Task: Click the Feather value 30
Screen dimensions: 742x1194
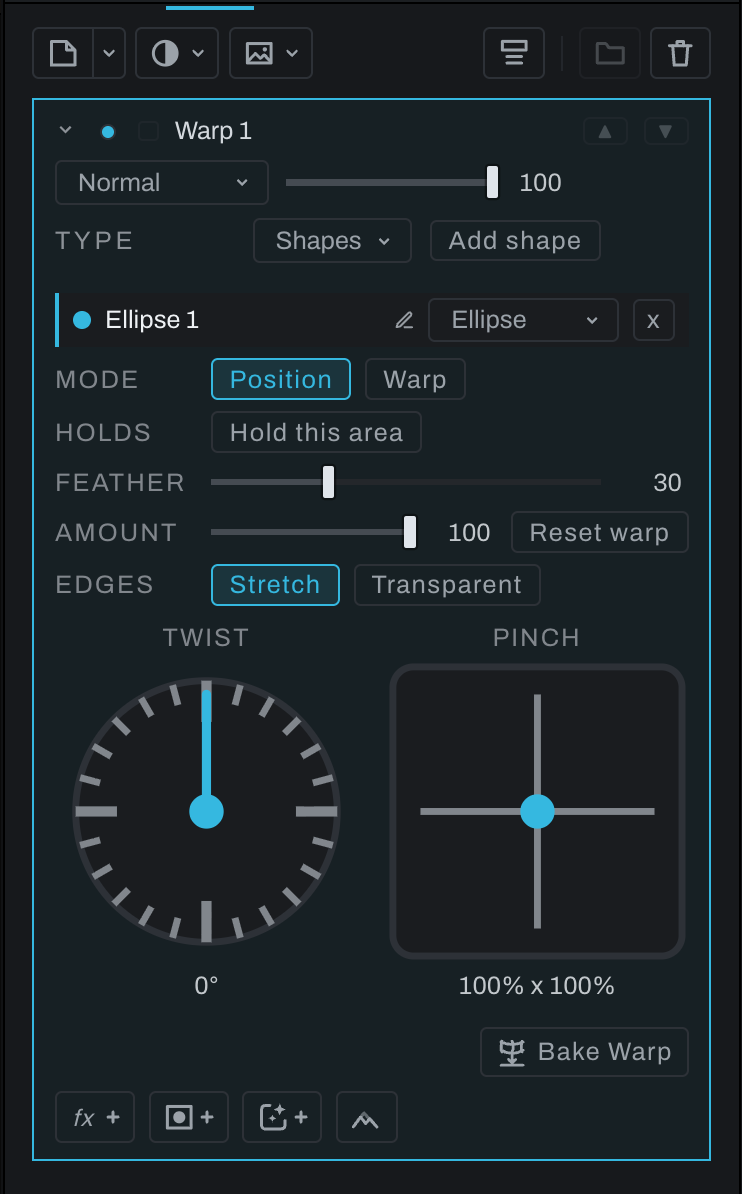Action: click(x=667, y=482)
